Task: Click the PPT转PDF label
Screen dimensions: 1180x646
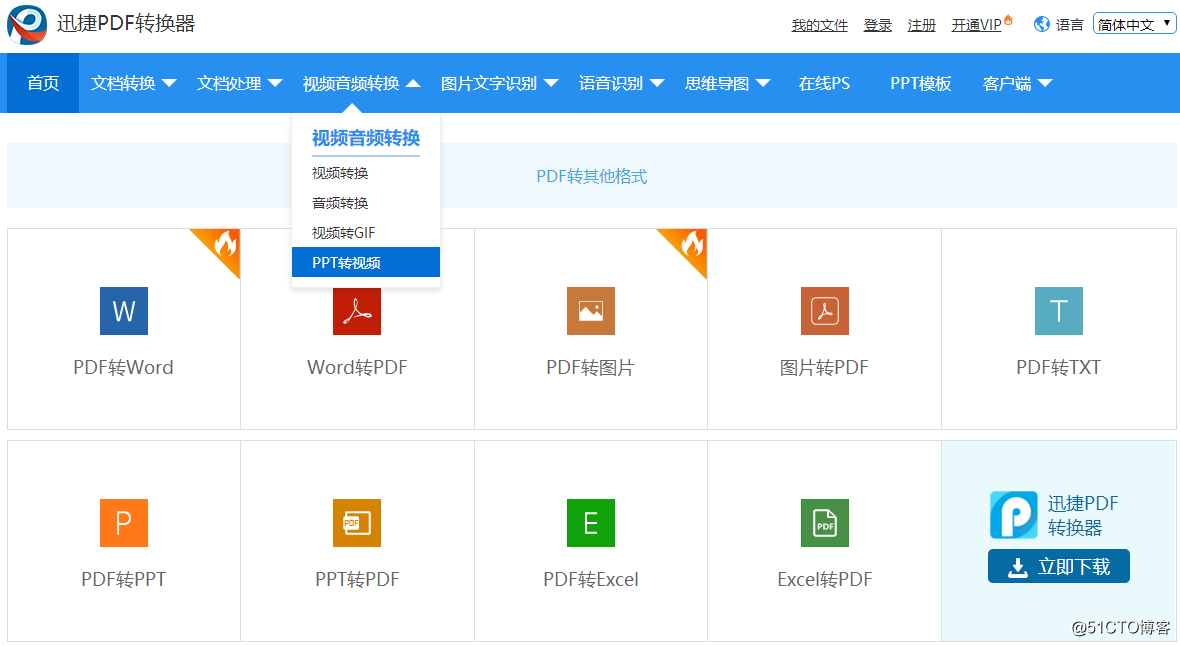Action: (x=357, y=579)
